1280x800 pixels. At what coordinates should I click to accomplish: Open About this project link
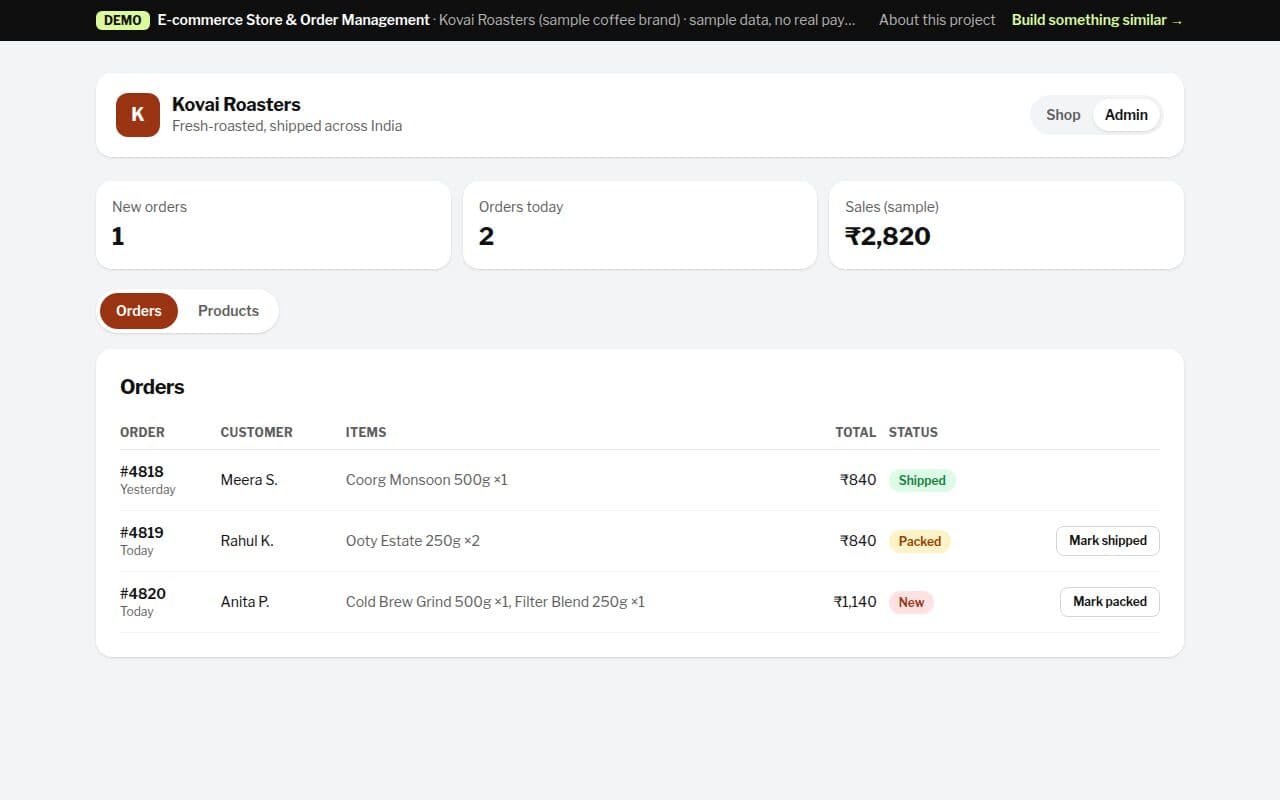pyautogui.click(x=937, y=20)
